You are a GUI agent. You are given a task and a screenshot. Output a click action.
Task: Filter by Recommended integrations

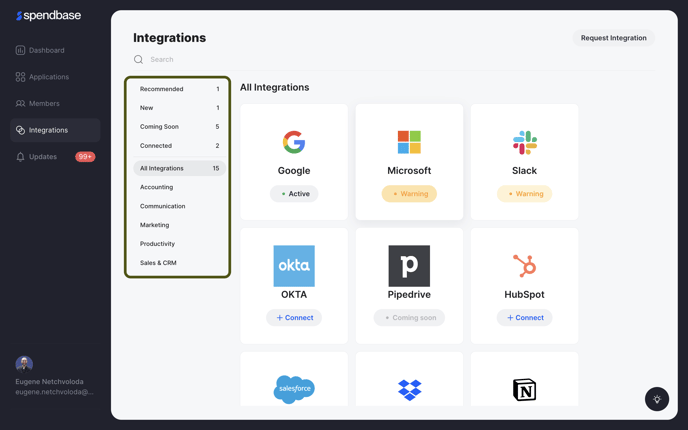click(179, 89)
